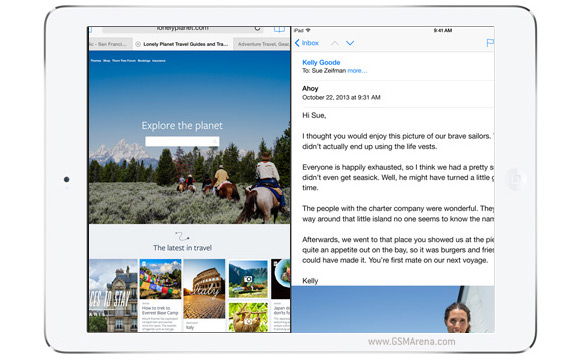Tap the Safari reload icon

pyautogui.click(x=257, y=28)
